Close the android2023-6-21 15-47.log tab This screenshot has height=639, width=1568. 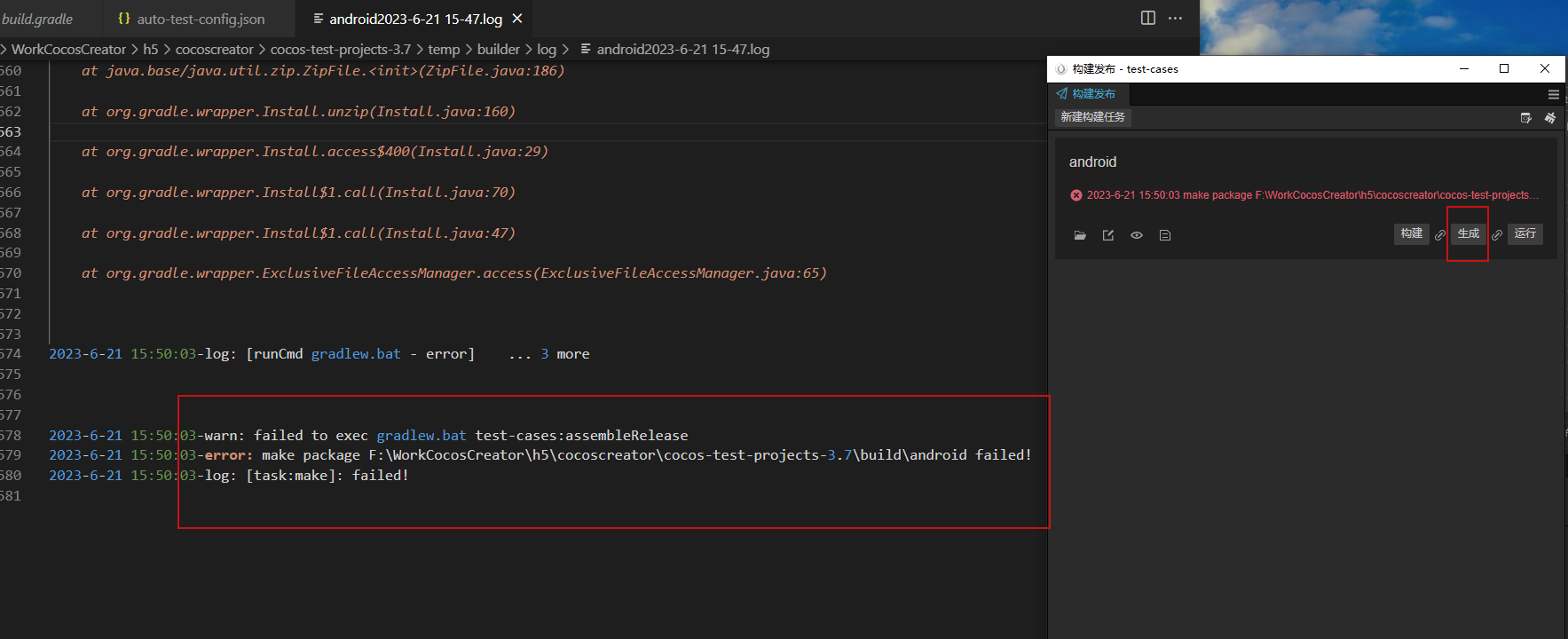click(x=517, y=19)
